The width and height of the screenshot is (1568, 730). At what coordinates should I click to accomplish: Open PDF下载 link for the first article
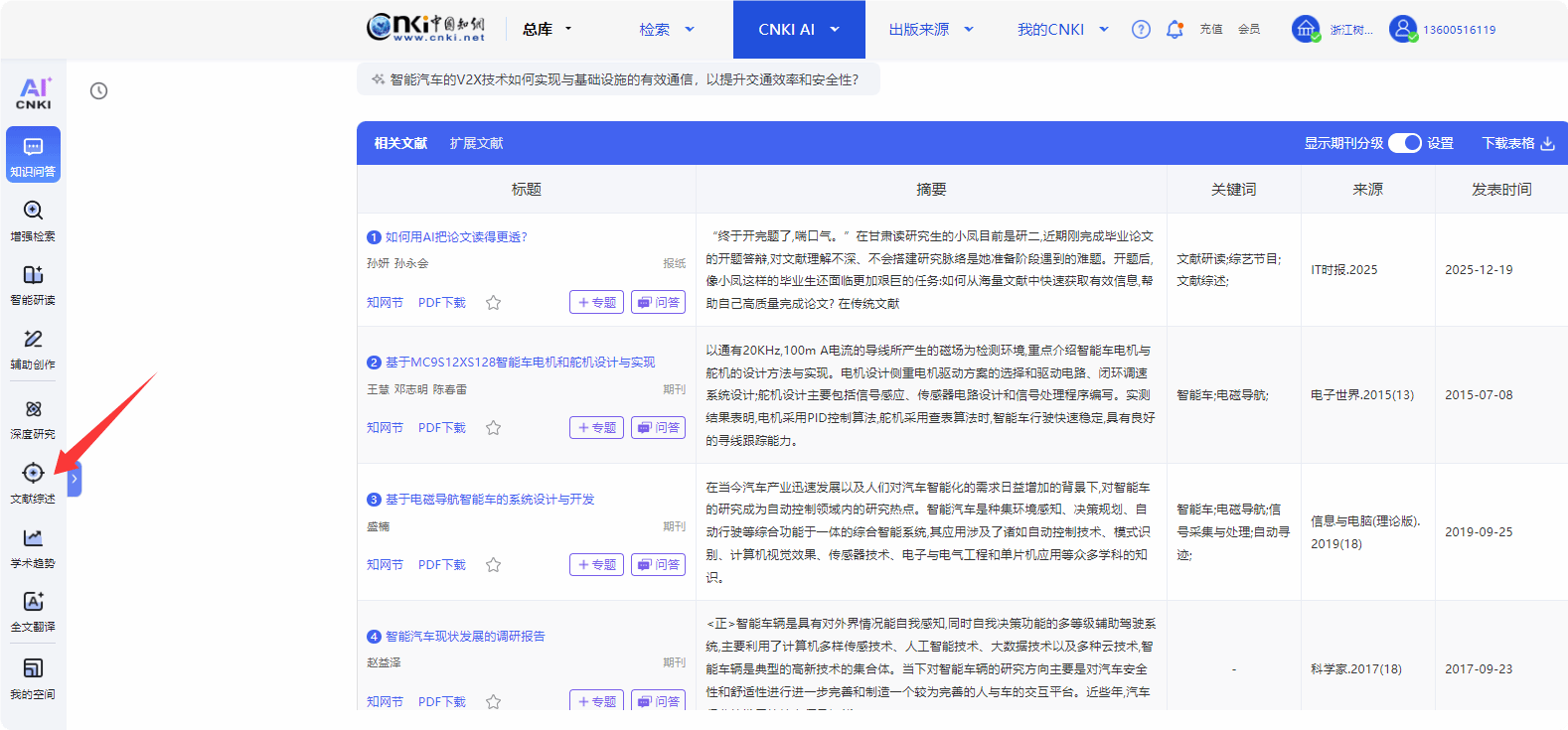441,303
